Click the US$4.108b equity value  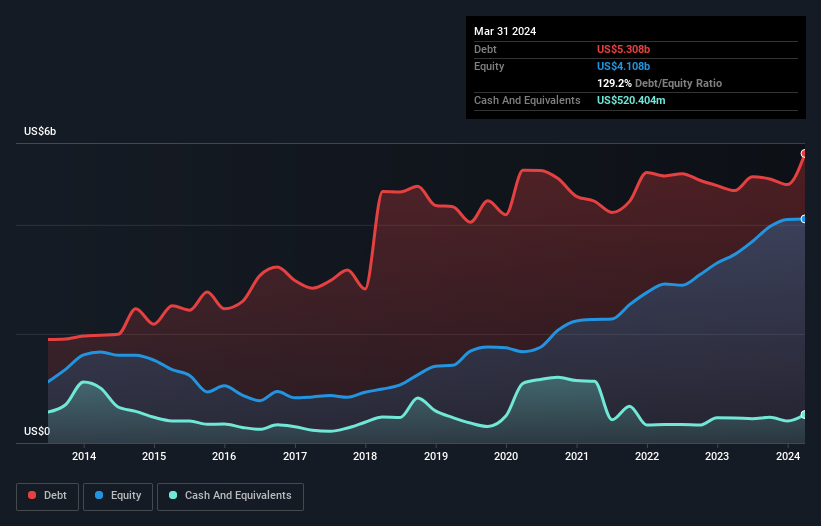pyautogui.click(x=623, y=66)
